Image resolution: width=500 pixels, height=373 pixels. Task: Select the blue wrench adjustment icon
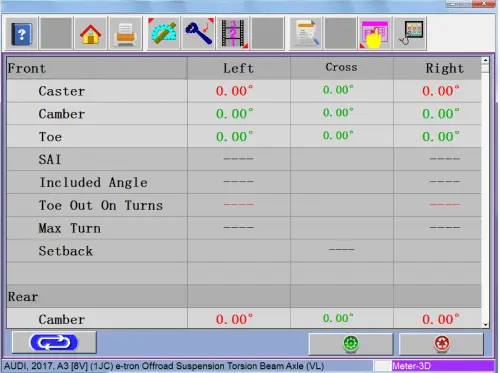tap(199, 34)
